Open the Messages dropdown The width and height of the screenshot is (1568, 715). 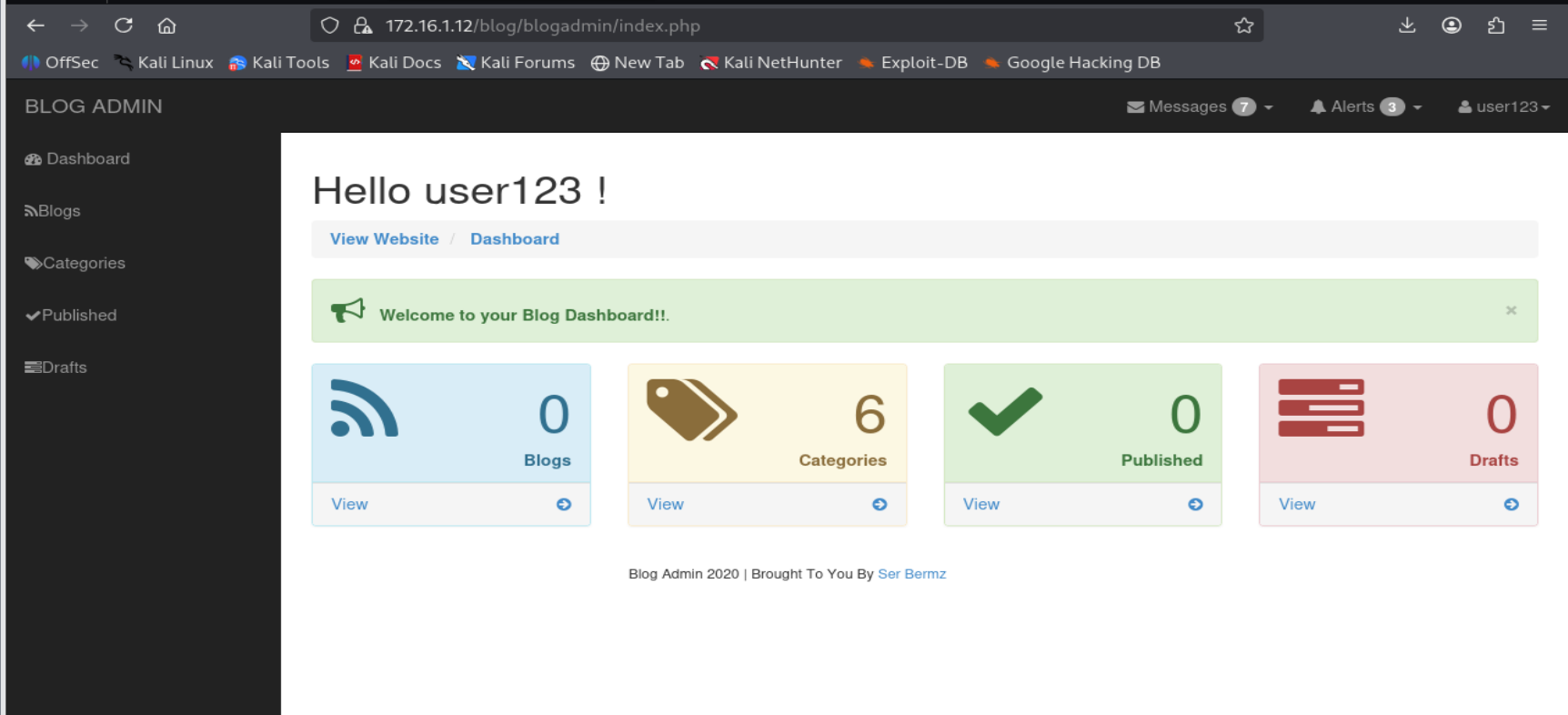click(1200, 106)
